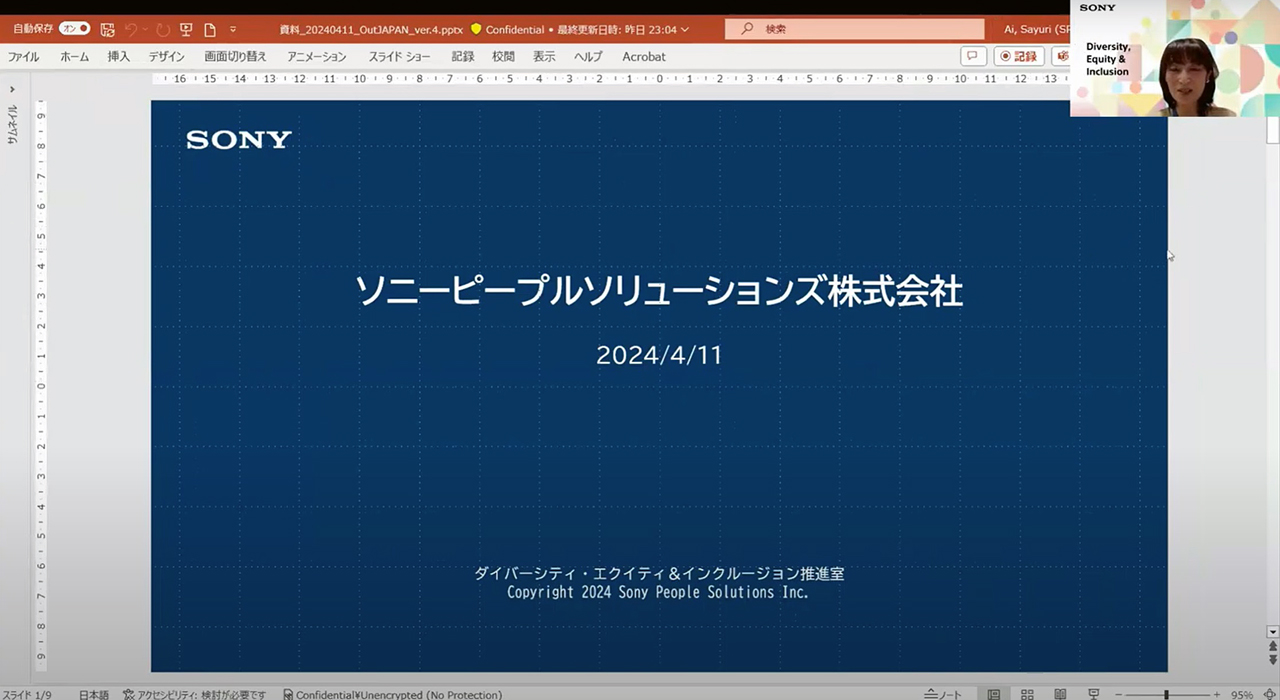The image size is (1280, 700).
Task: Click the previous slide double-arrow button
Action: [x=1273, y=647]
